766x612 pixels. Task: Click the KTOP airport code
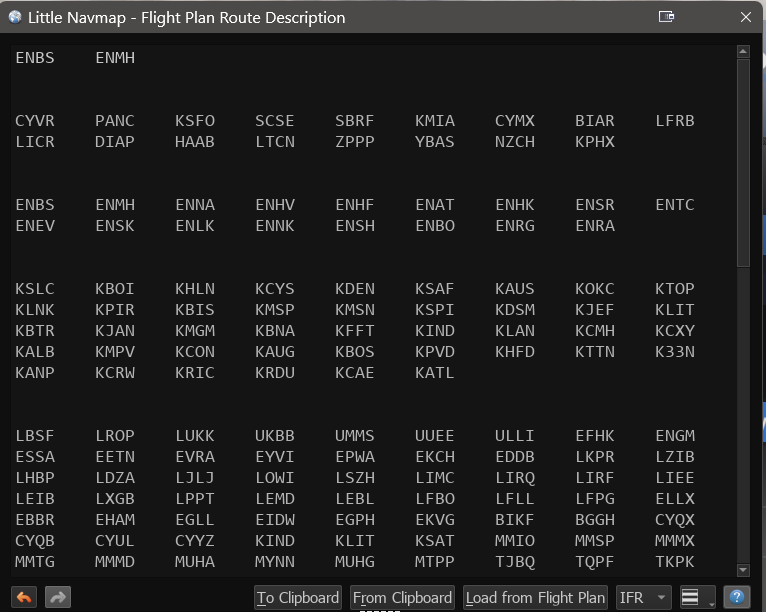click(675, 289)
